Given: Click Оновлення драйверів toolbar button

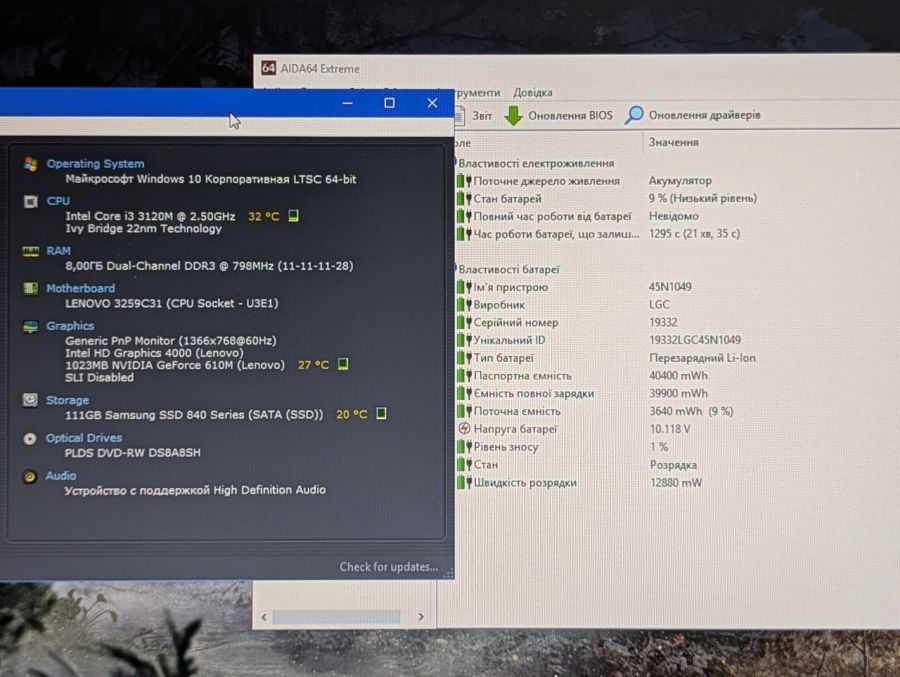Looking at the screenshot, I should pos(692,115).
